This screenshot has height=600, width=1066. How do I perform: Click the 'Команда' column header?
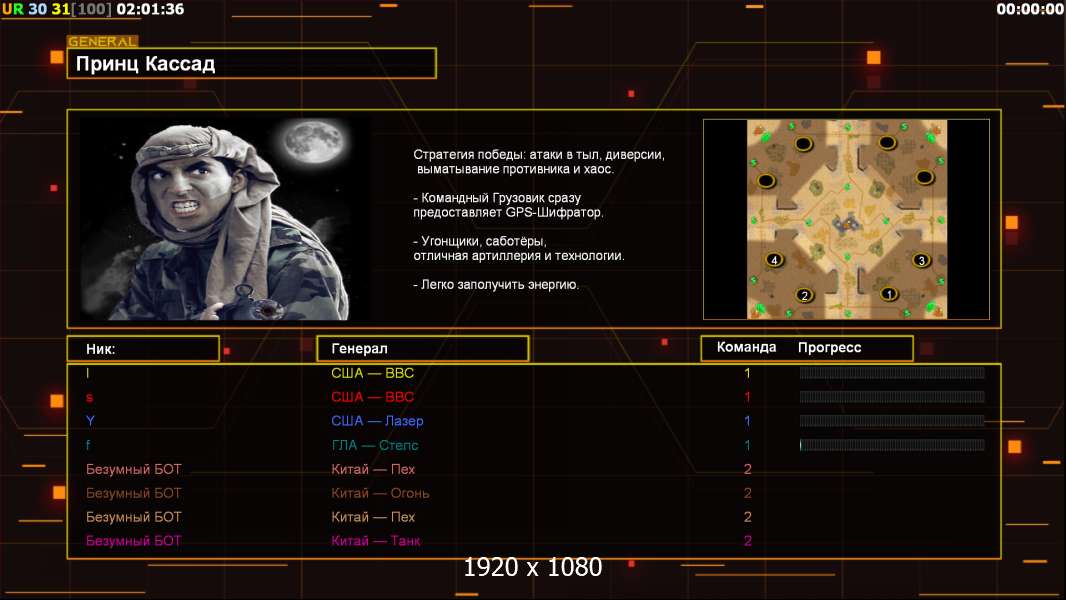click(x=746, y=347)
